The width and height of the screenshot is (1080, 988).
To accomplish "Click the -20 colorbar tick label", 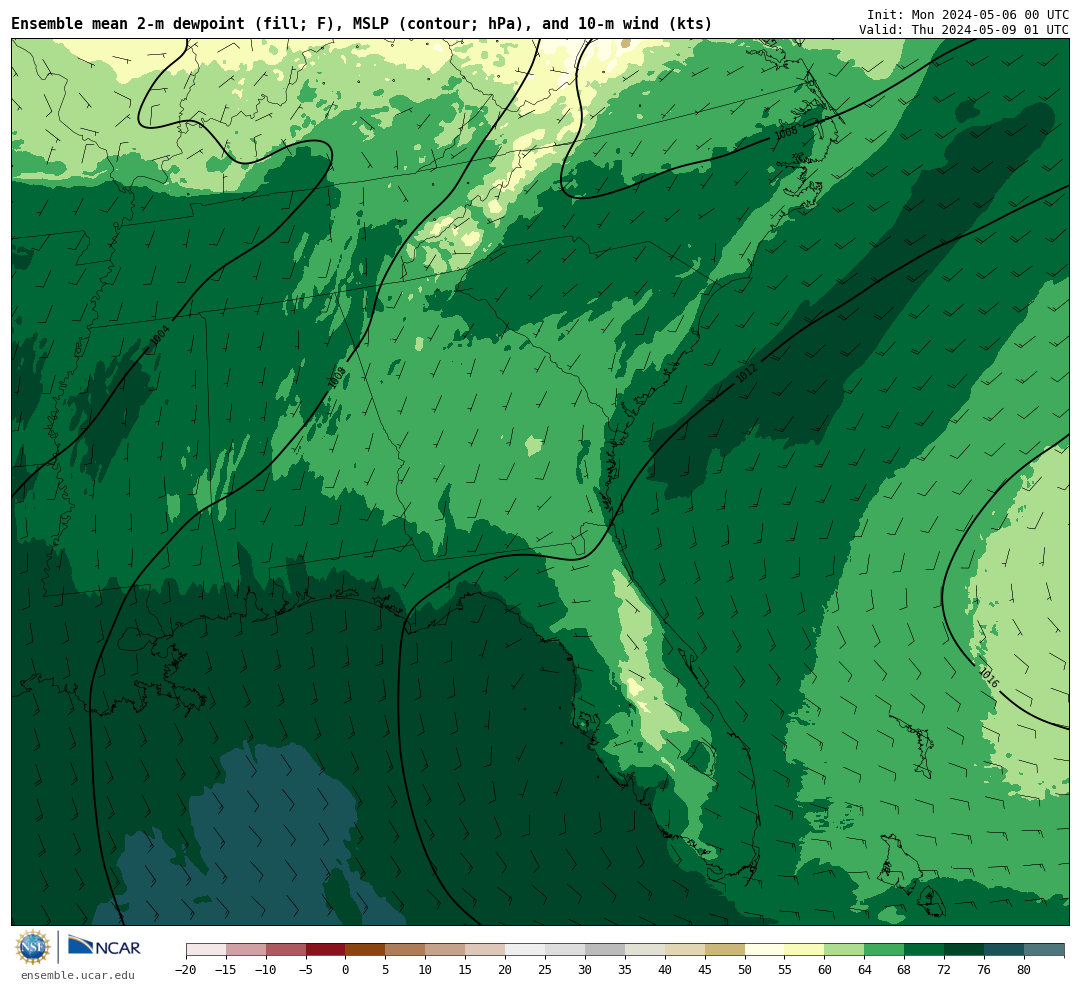I will (x=185, y=970).
